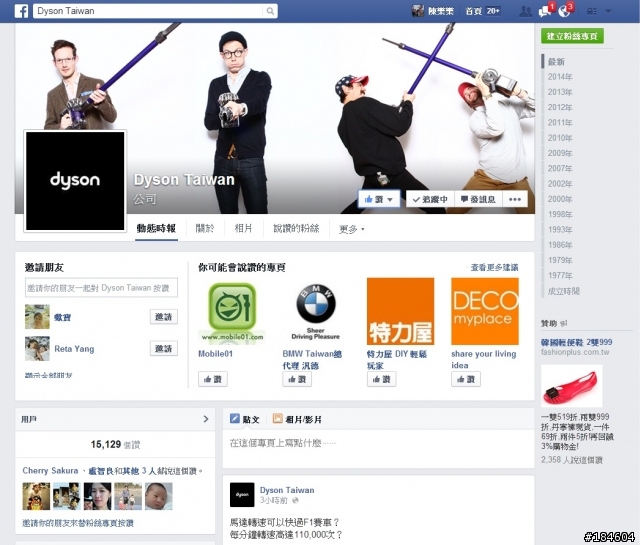Screen dimensions: 640x545
Task: Open the 特力屋 page logo
Action: 400,311
